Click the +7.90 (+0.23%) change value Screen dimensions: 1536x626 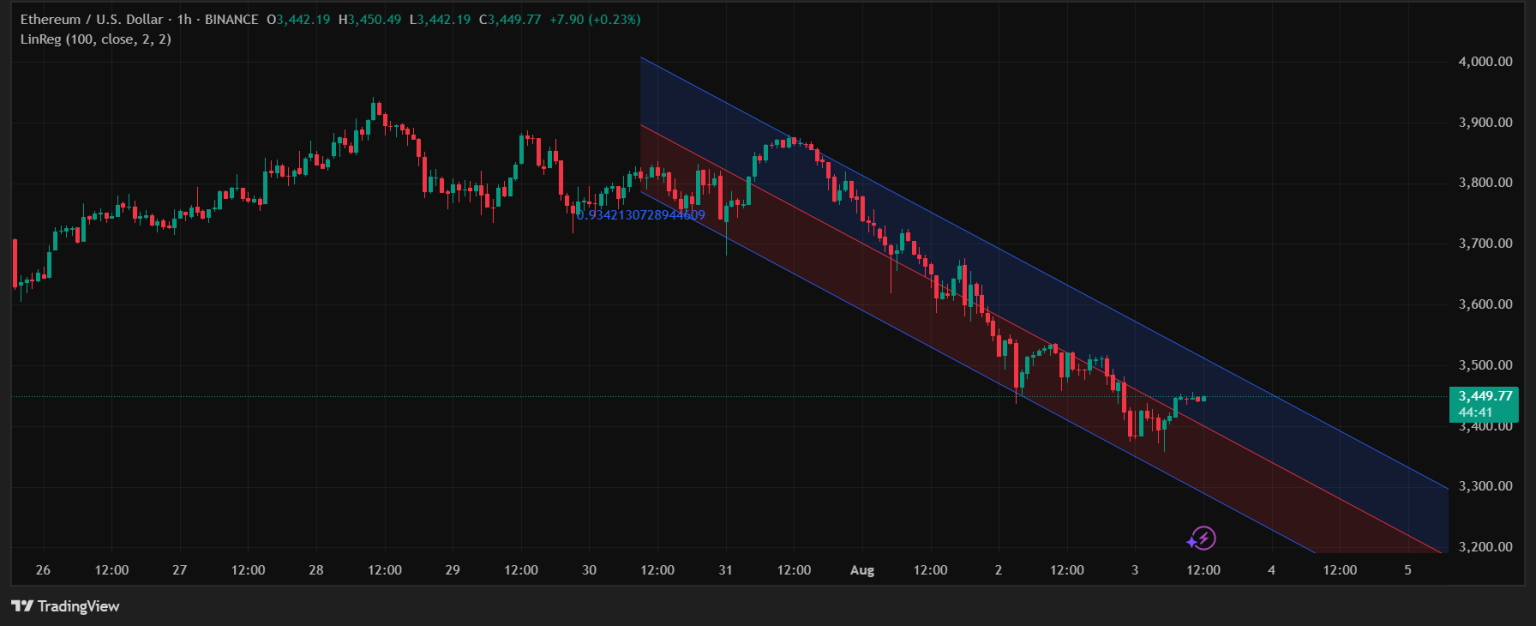point(597,20)
